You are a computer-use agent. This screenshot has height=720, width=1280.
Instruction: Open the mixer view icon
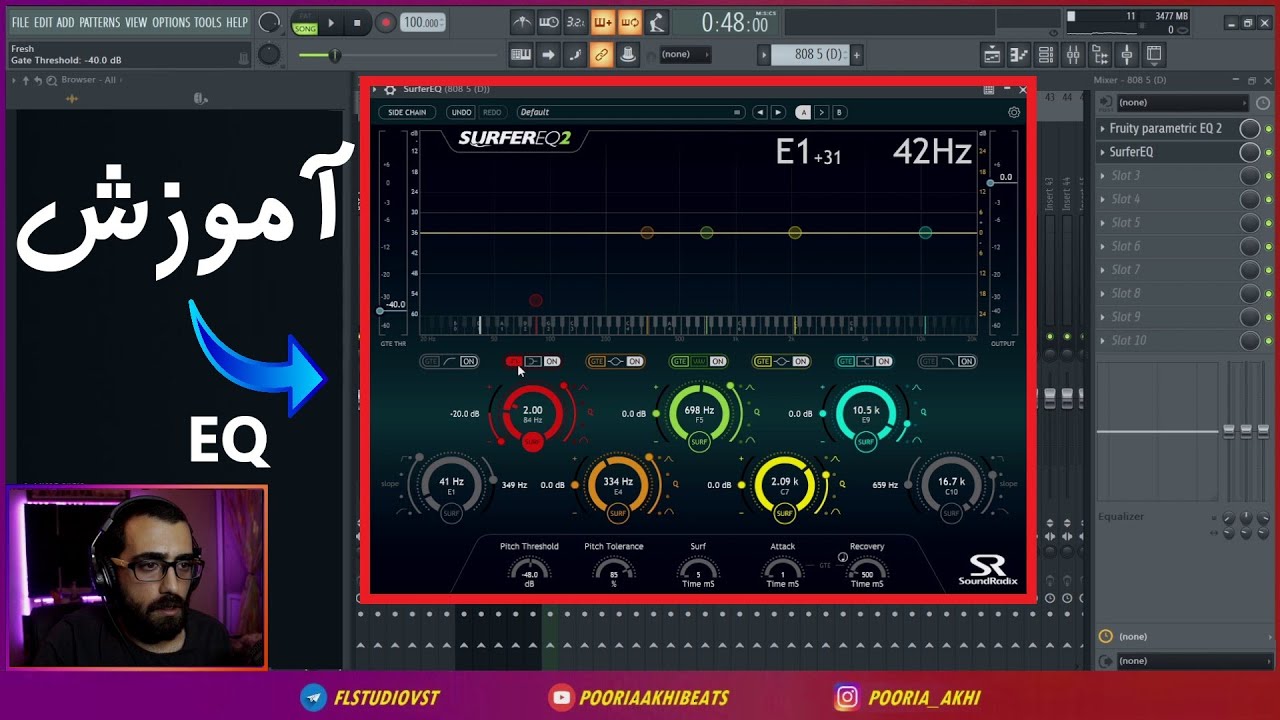point(1073,55)
